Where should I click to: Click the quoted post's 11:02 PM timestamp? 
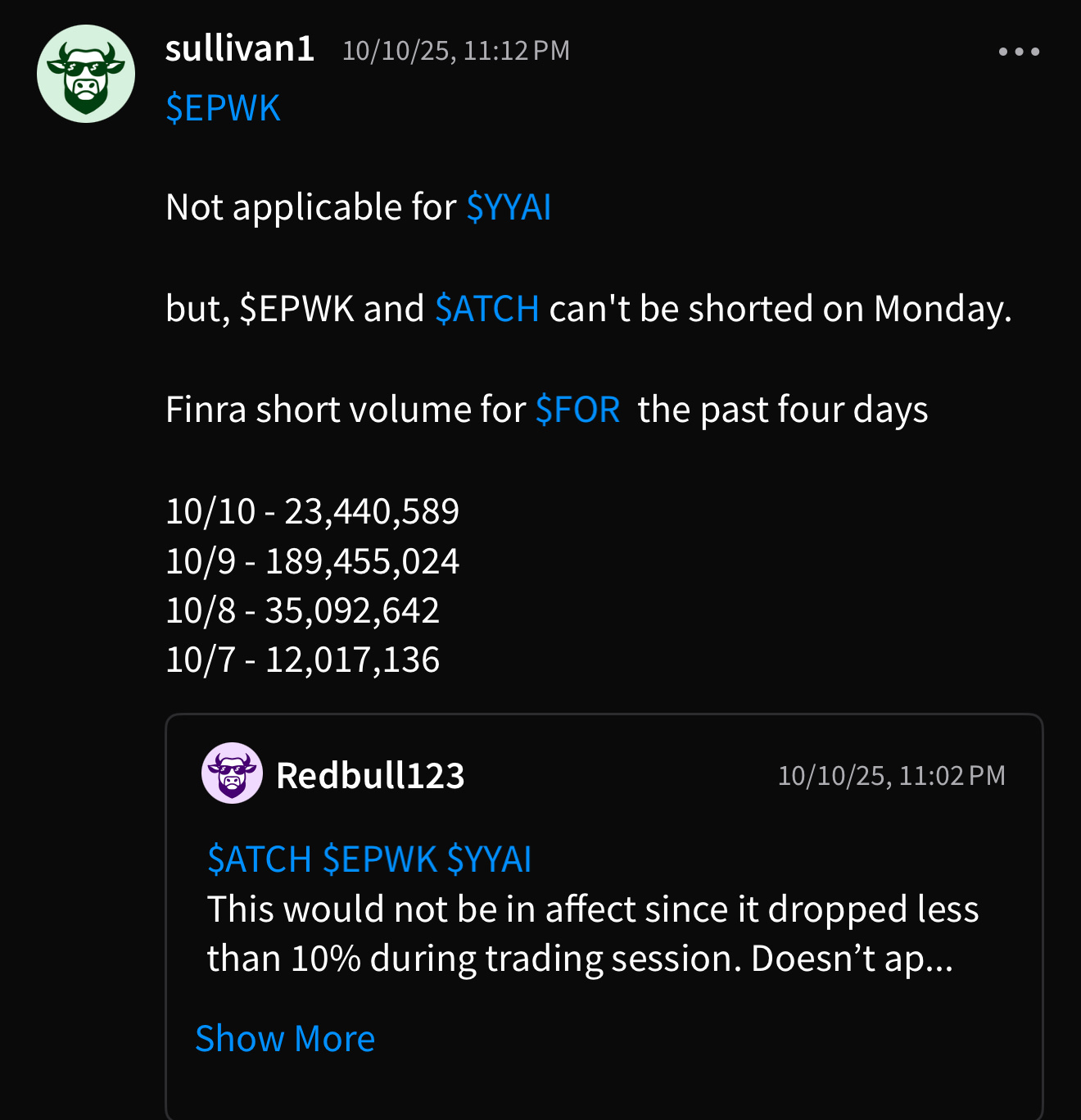tap(891, 776)
